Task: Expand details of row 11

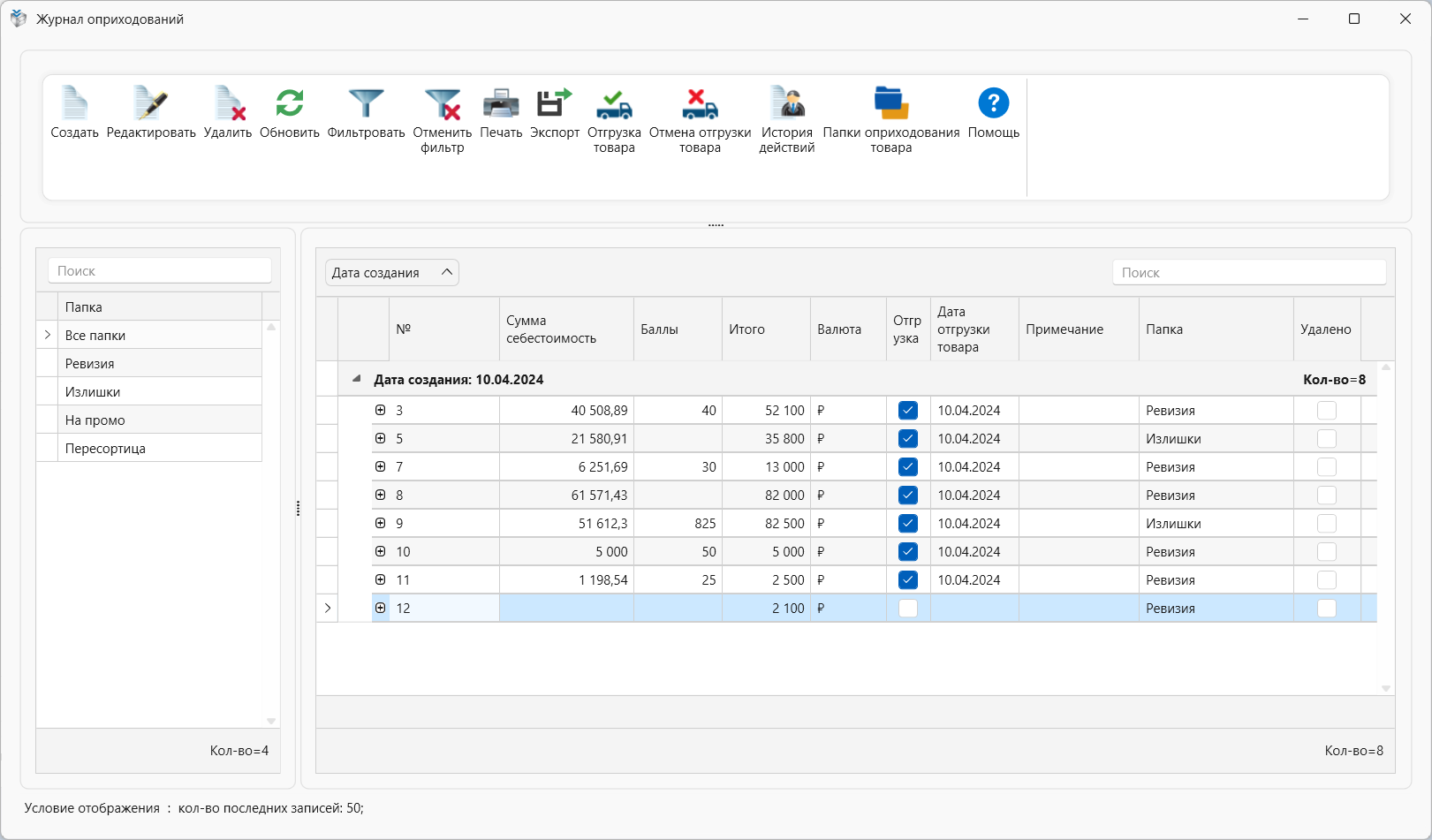Action: [381, 579]
